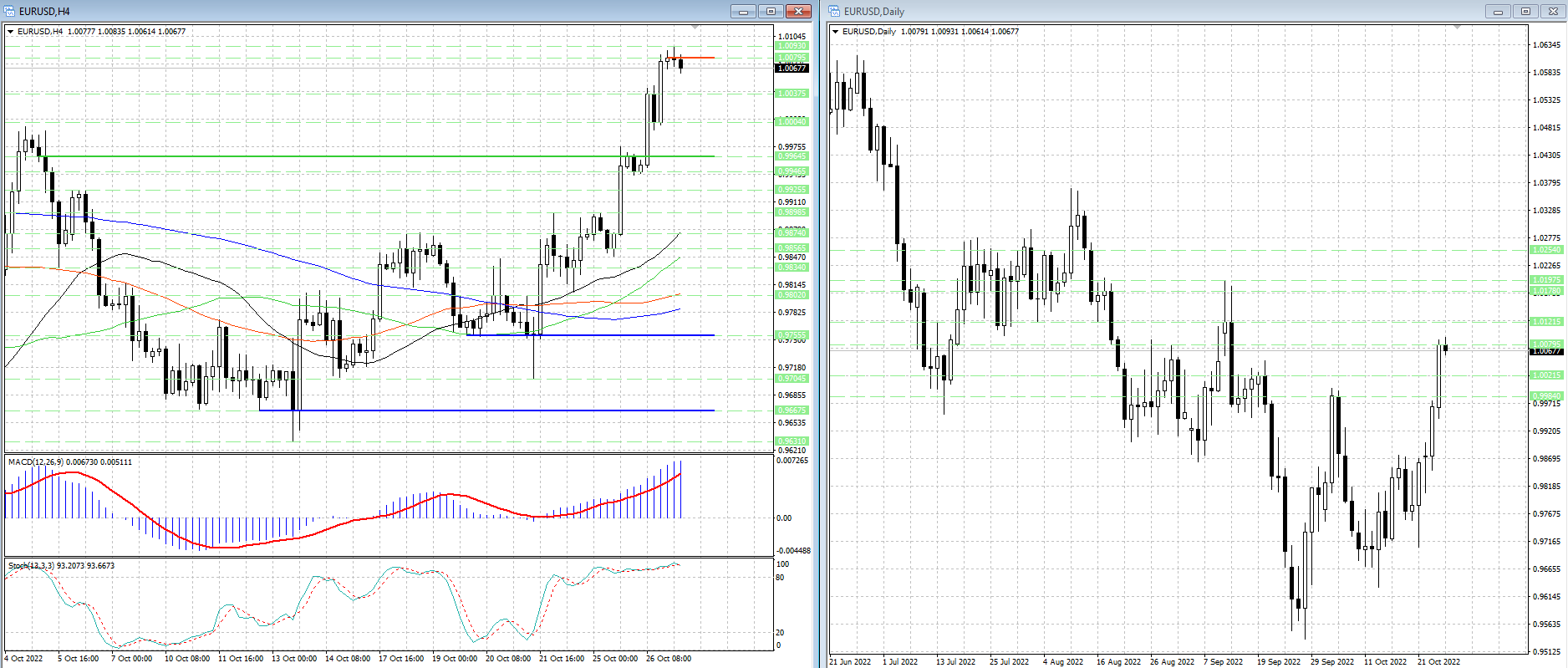
Task: Select the red horizontal line on H4 chart
Action: coord(698,58)
